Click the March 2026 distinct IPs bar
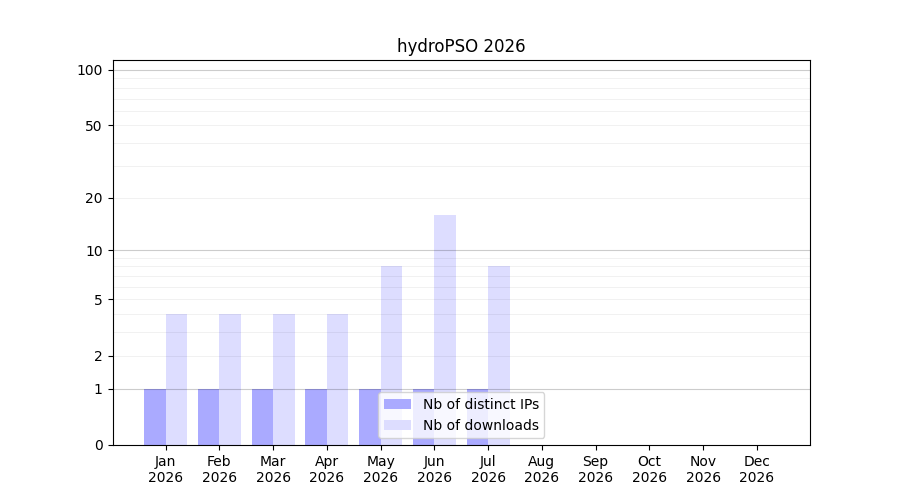Screen dimensions: 900x500 [262, 417]
